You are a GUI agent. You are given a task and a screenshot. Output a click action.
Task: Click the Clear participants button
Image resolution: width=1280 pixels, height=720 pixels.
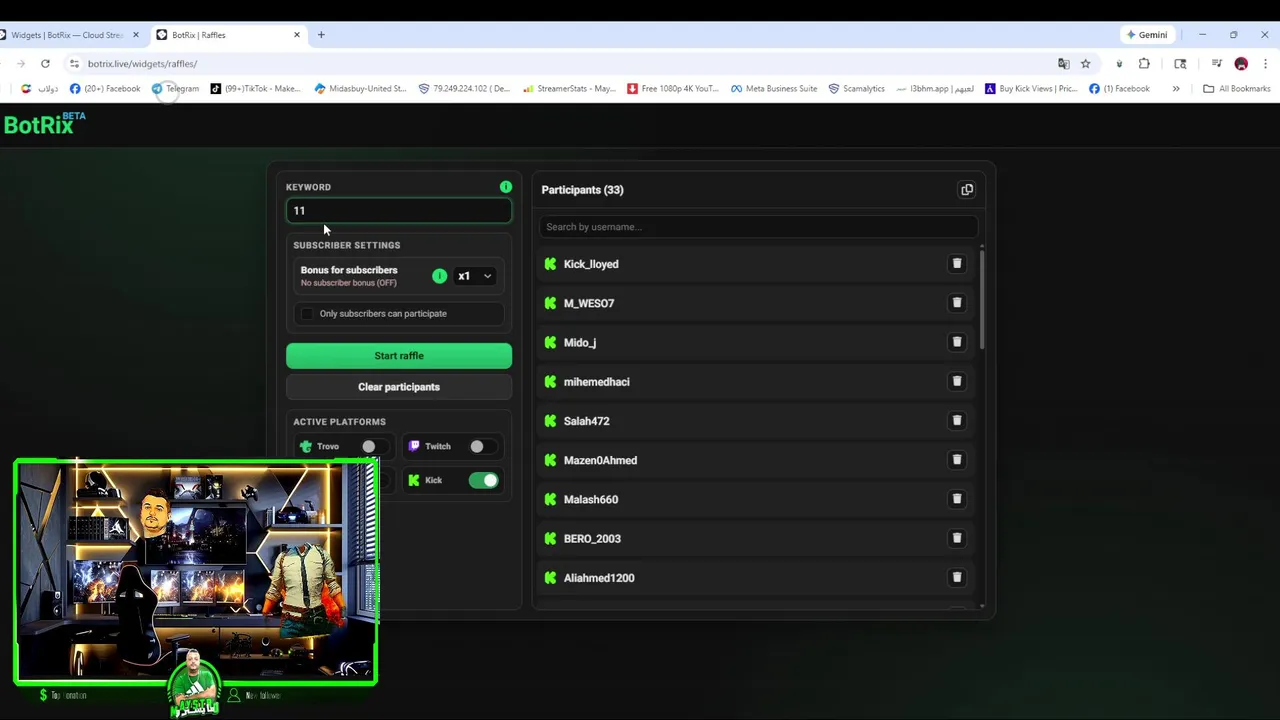tap(399, 387)
